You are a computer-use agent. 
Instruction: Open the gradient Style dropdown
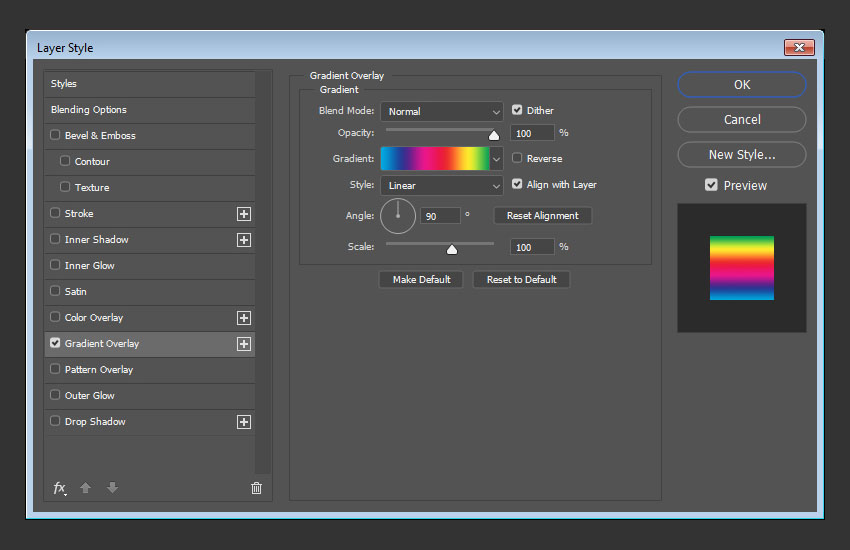(442, 185)
